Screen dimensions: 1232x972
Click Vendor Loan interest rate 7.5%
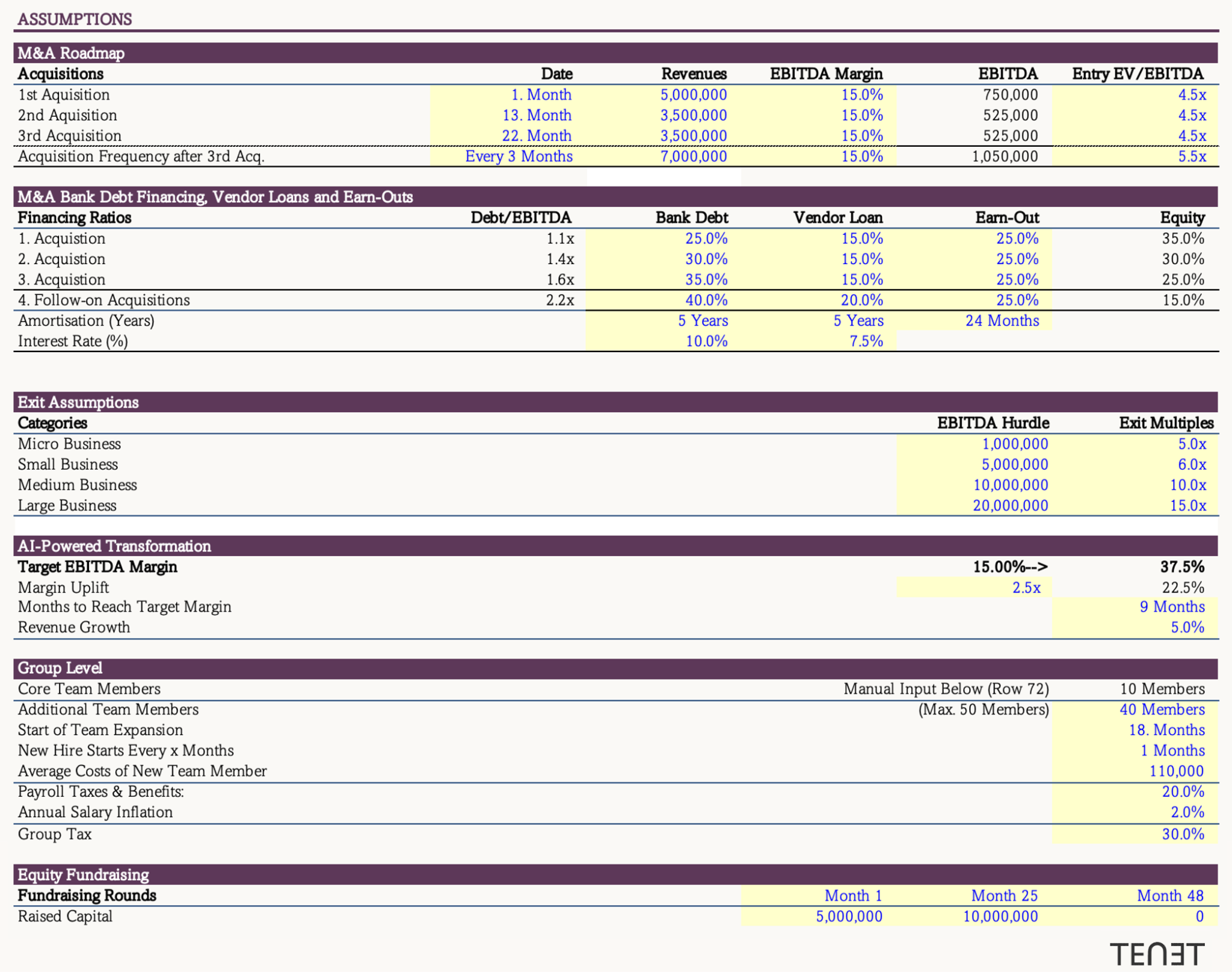[x=819, y=341]
